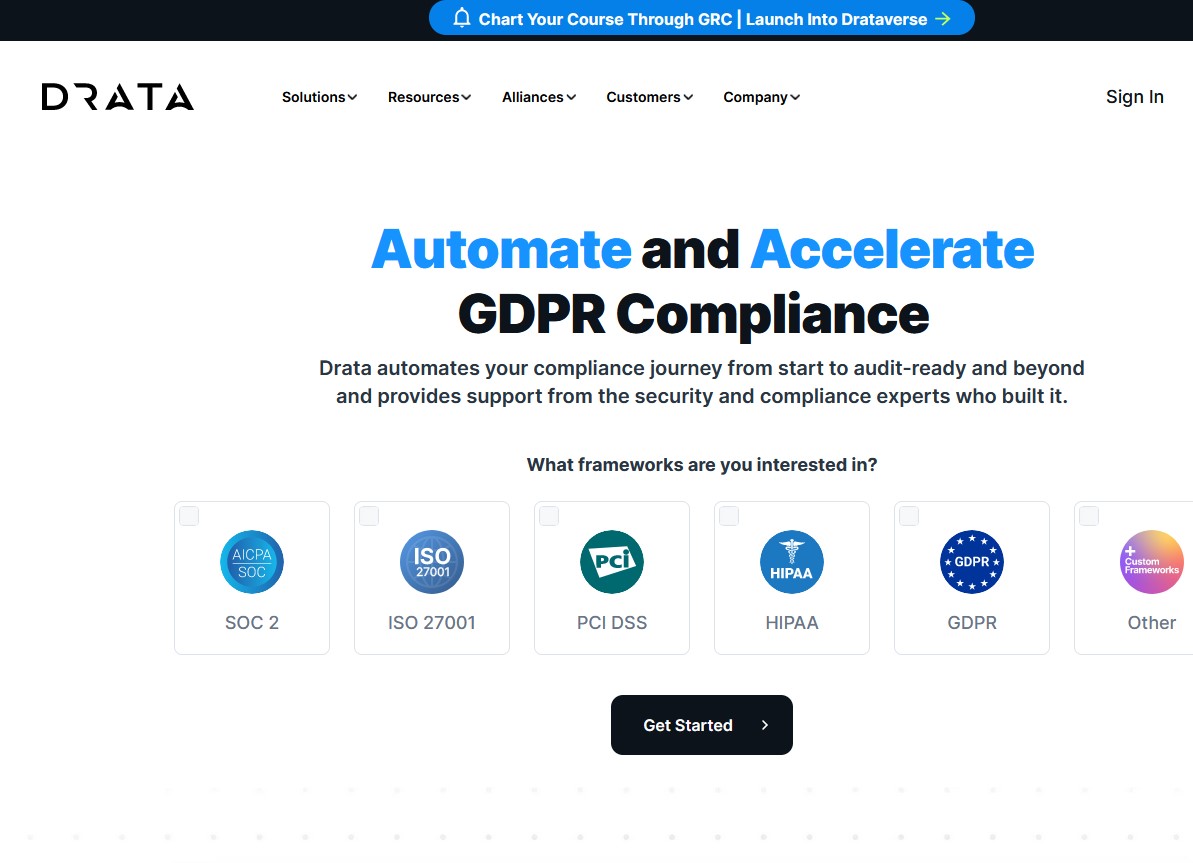1193x863 pixels.
Task: Click the Sign In link
Action: [x=1134, y=97]
